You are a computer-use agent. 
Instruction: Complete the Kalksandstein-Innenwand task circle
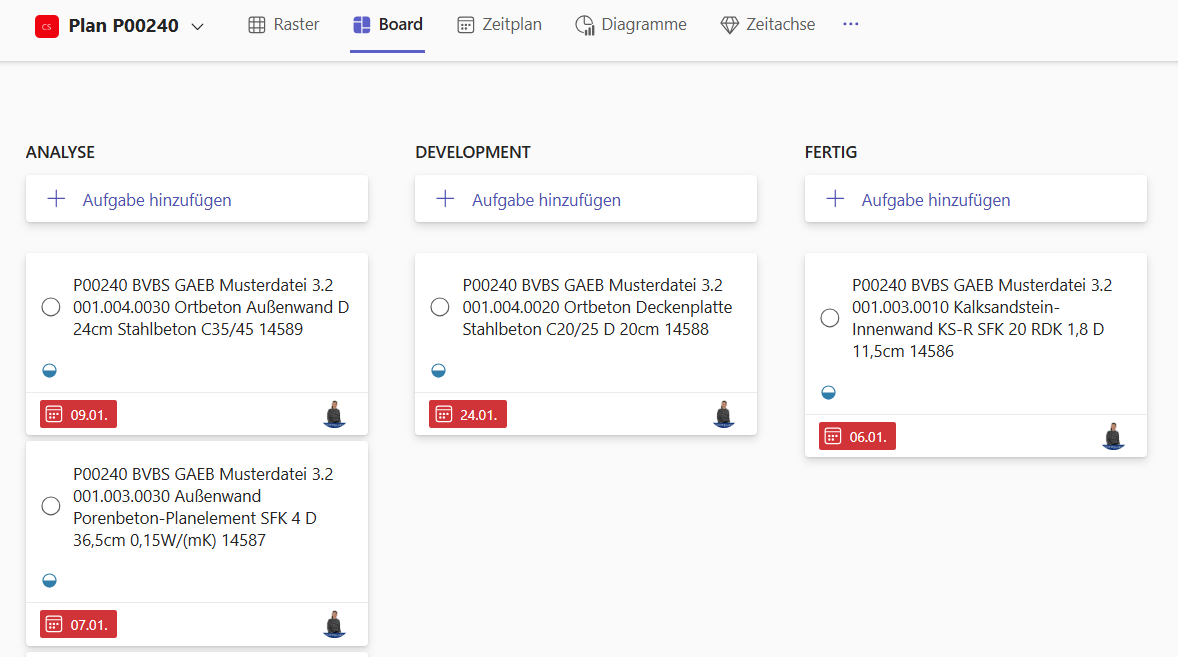click(x=830, y=318)
